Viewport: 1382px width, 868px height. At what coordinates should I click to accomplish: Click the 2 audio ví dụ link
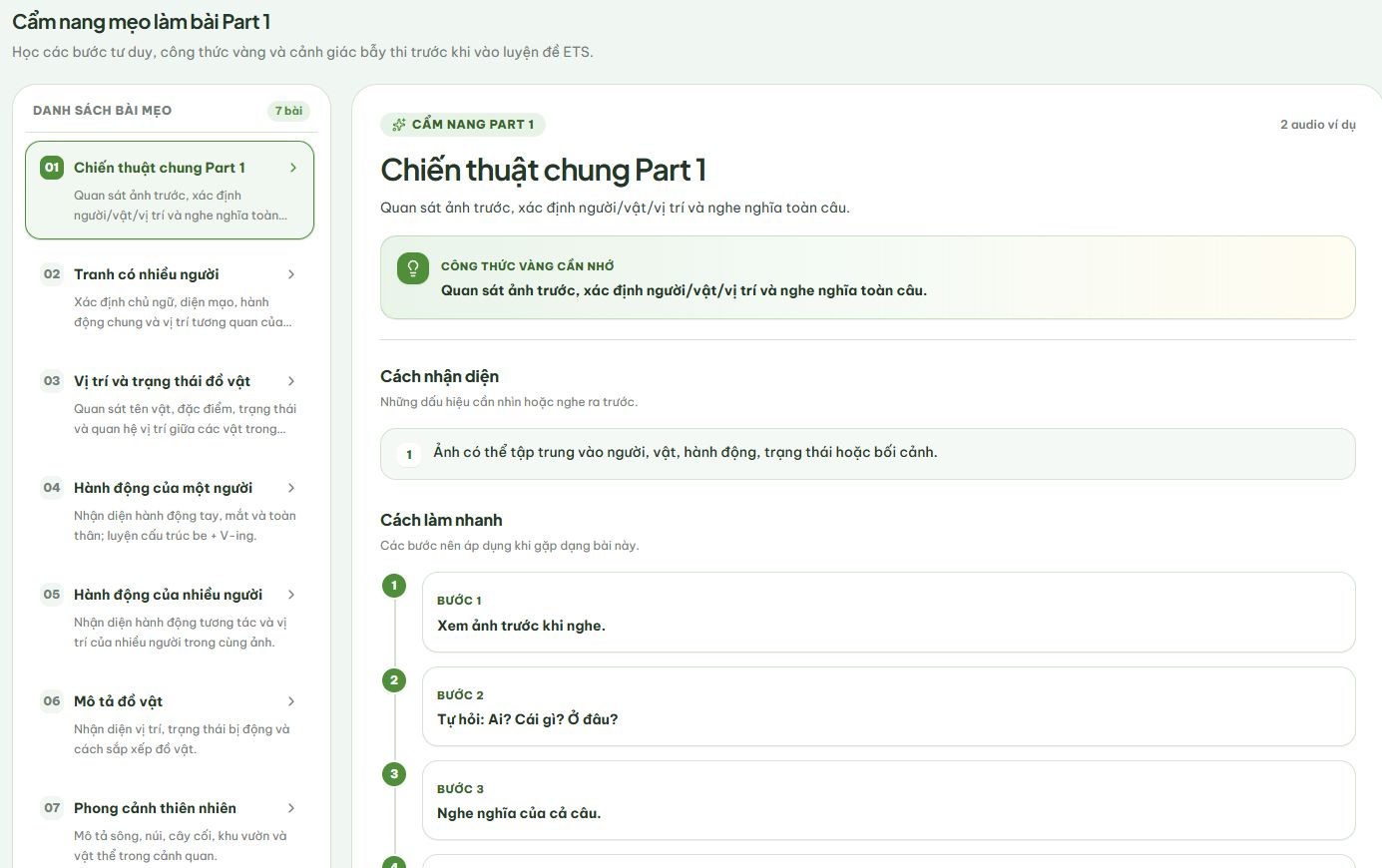coord(1317,125)
